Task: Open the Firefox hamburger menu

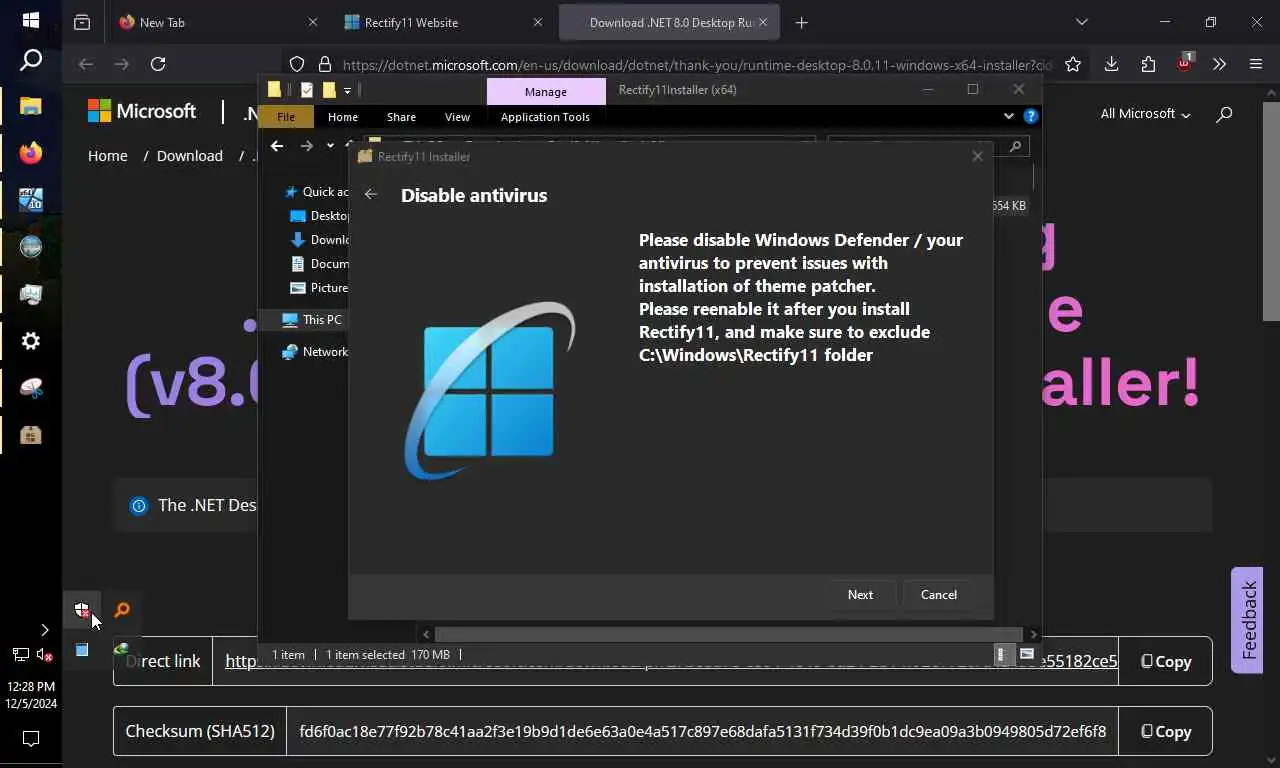Action: click(x=1256, y=64)
